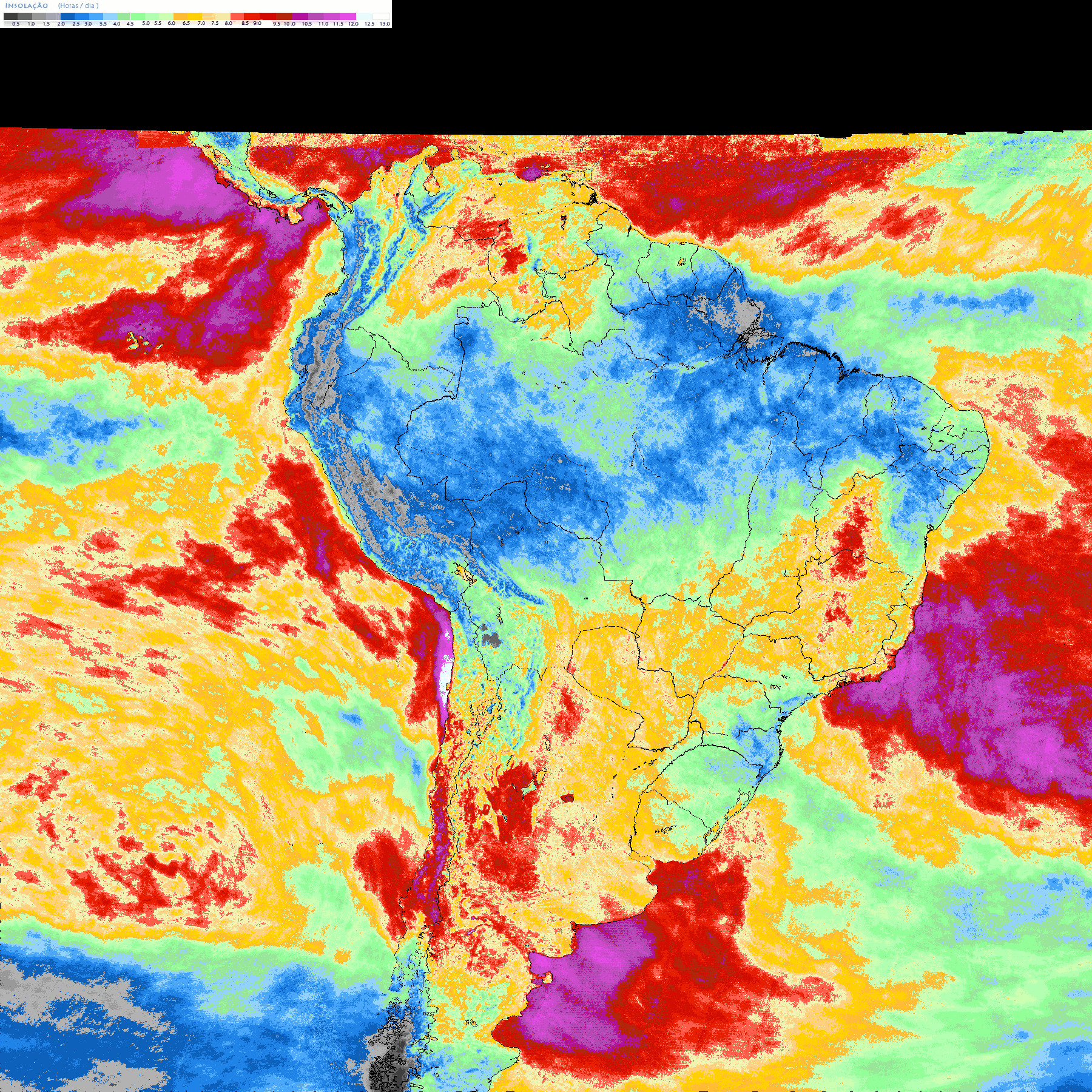The height and width of the screenshot is (1092, 1092).
Task: Click the 7.5 legend value
Action: click(x=215, y=23)
